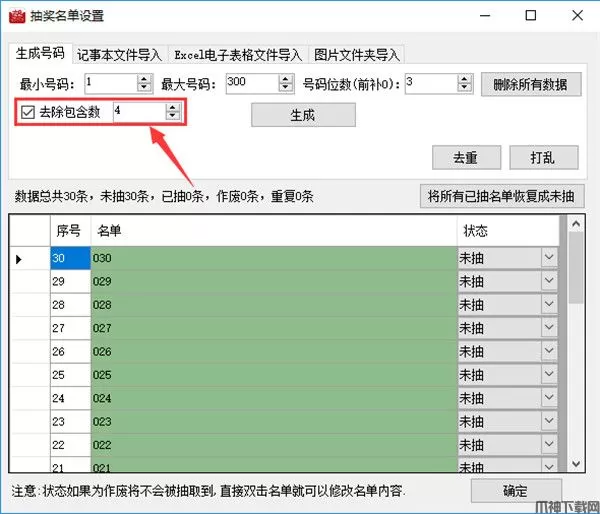Open status dropdown for row 024
The width and height of the screenshot is (600, 514).
[x=549, y=398]
